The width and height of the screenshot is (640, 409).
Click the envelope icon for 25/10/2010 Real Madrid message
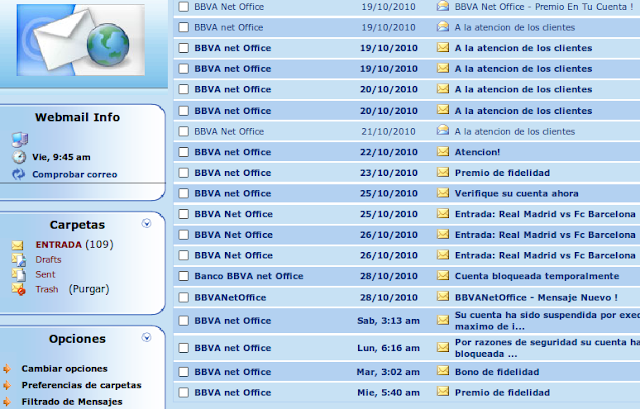[x=443, y=213]
